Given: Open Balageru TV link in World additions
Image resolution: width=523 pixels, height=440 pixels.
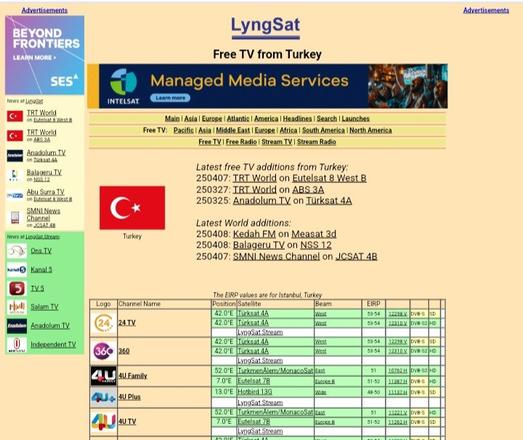Looking at the screenshot, I should 258,245.
